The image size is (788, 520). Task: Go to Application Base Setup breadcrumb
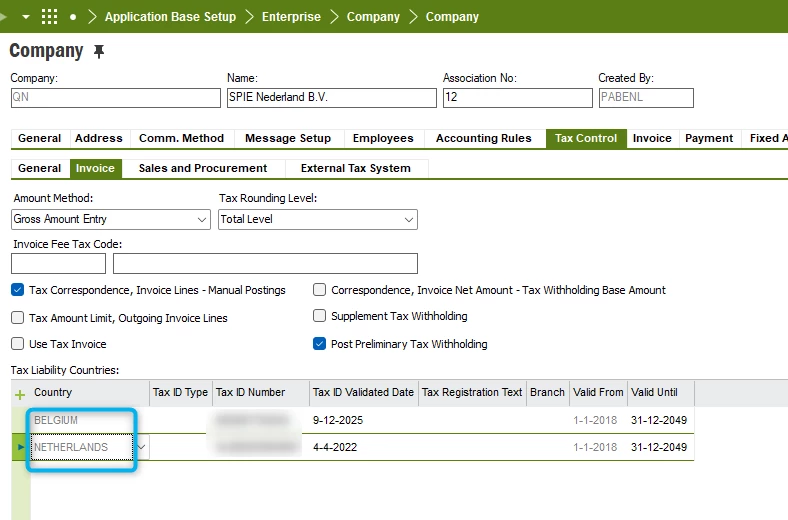[x=170, y=17]
